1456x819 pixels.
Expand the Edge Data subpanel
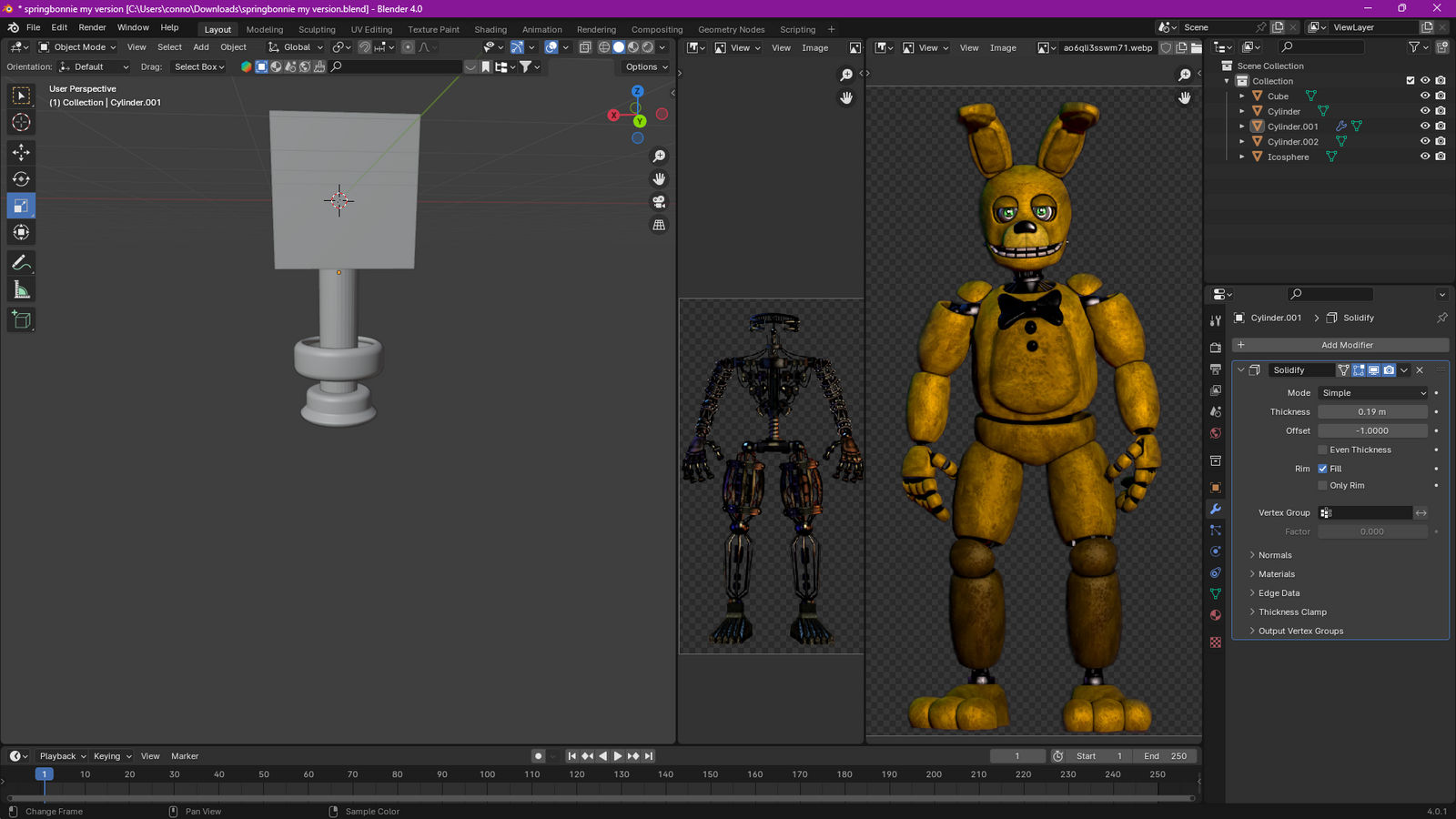(1279, 593)
